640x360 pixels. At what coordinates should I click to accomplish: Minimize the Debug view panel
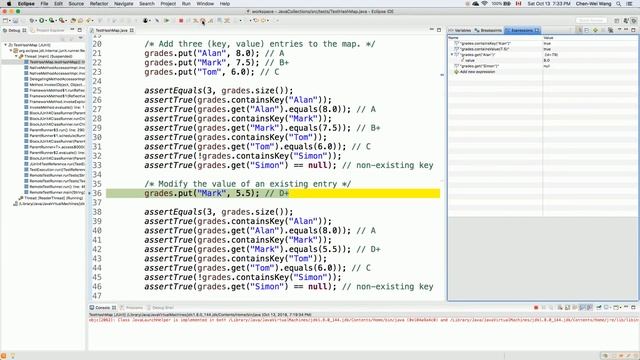click(72, 30)
